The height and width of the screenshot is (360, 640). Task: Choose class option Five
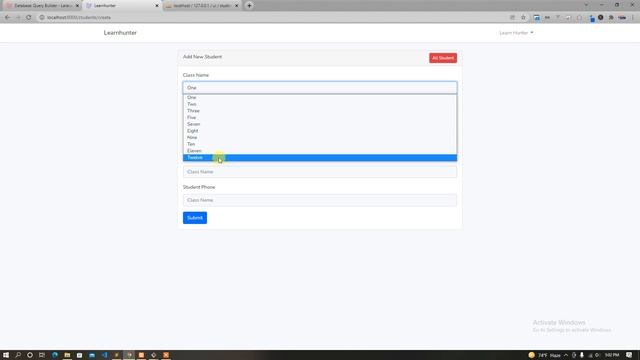click(x=320, y=118)
